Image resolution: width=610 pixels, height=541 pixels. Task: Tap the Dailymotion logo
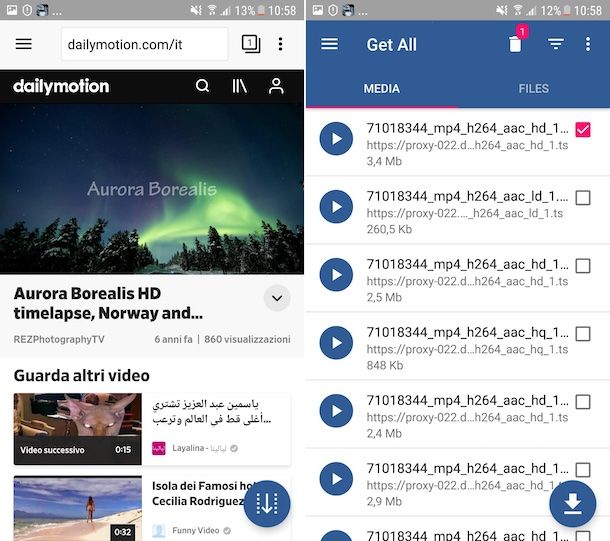coord(61,86)
